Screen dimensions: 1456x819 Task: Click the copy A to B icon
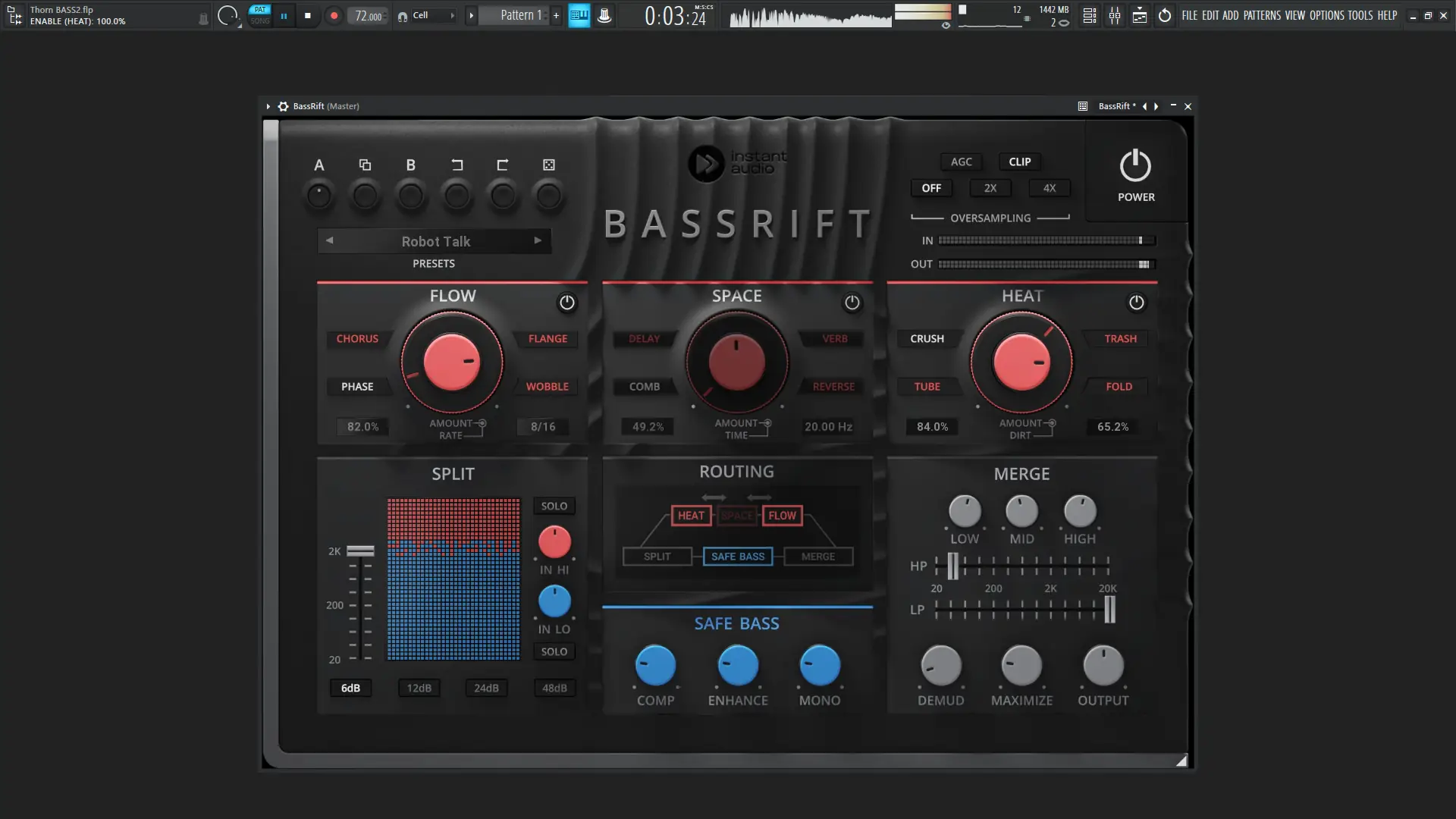(x=365, y=165)
